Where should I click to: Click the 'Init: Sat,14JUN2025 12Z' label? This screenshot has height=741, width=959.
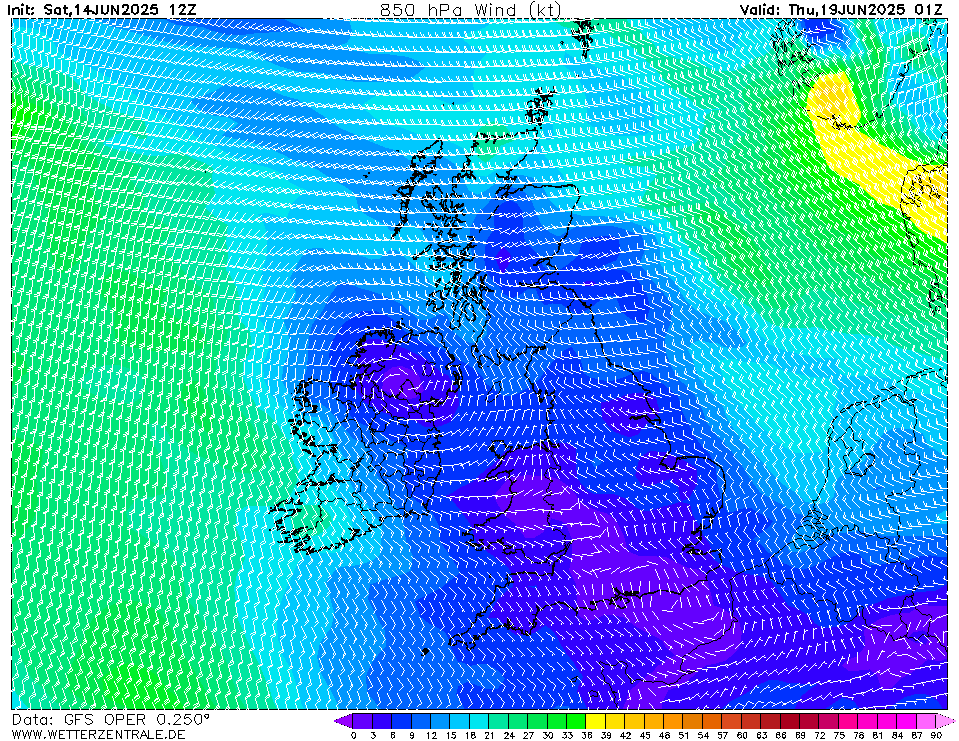(102, 10)
